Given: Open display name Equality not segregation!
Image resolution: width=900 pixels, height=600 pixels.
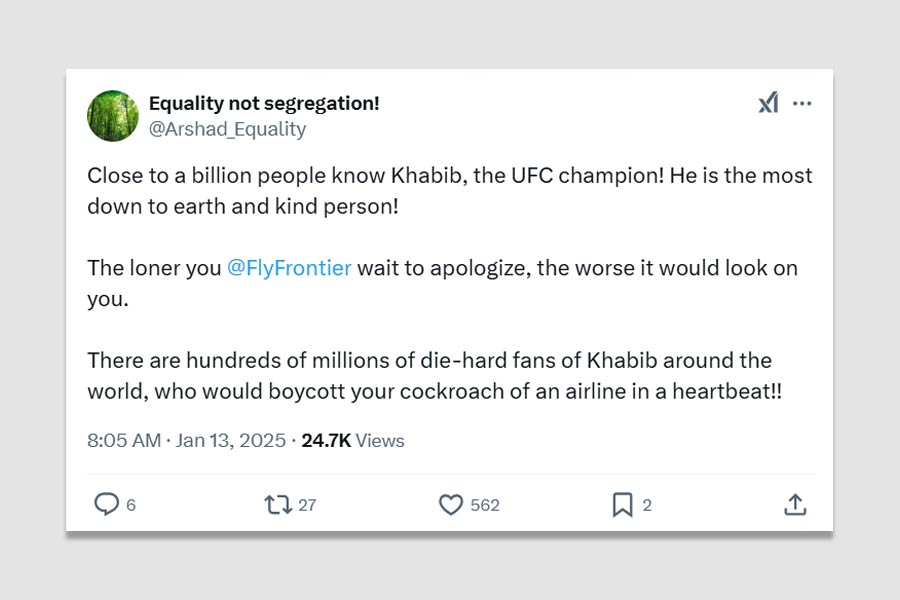Looking at the screenshot, I should pos(264,103).
